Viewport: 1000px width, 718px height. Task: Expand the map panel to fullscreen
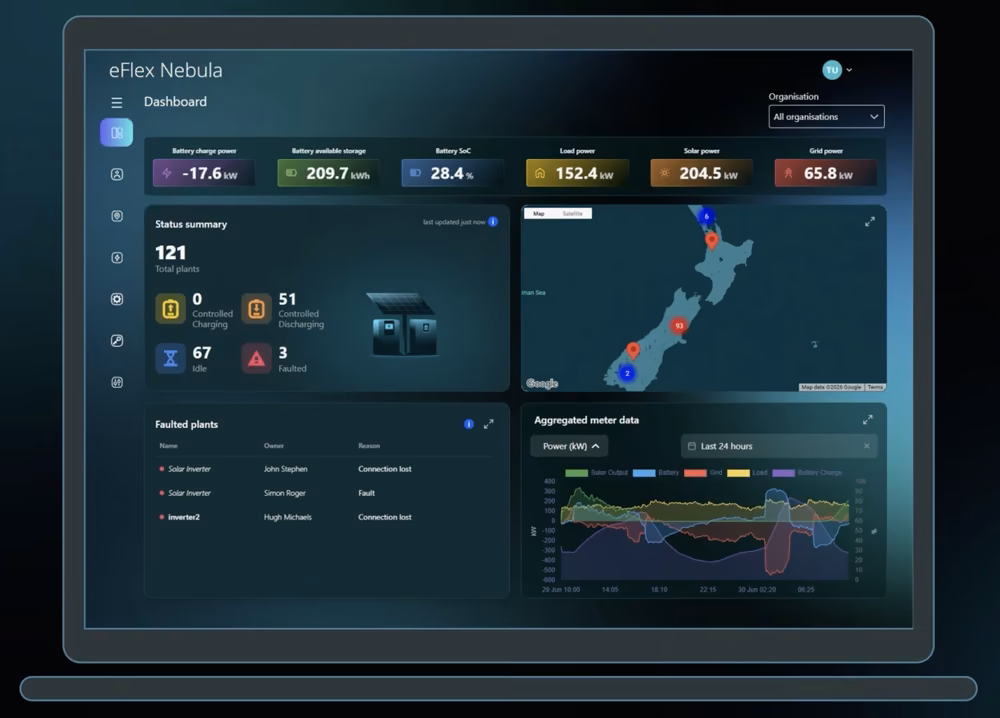[x=870, y=222]
